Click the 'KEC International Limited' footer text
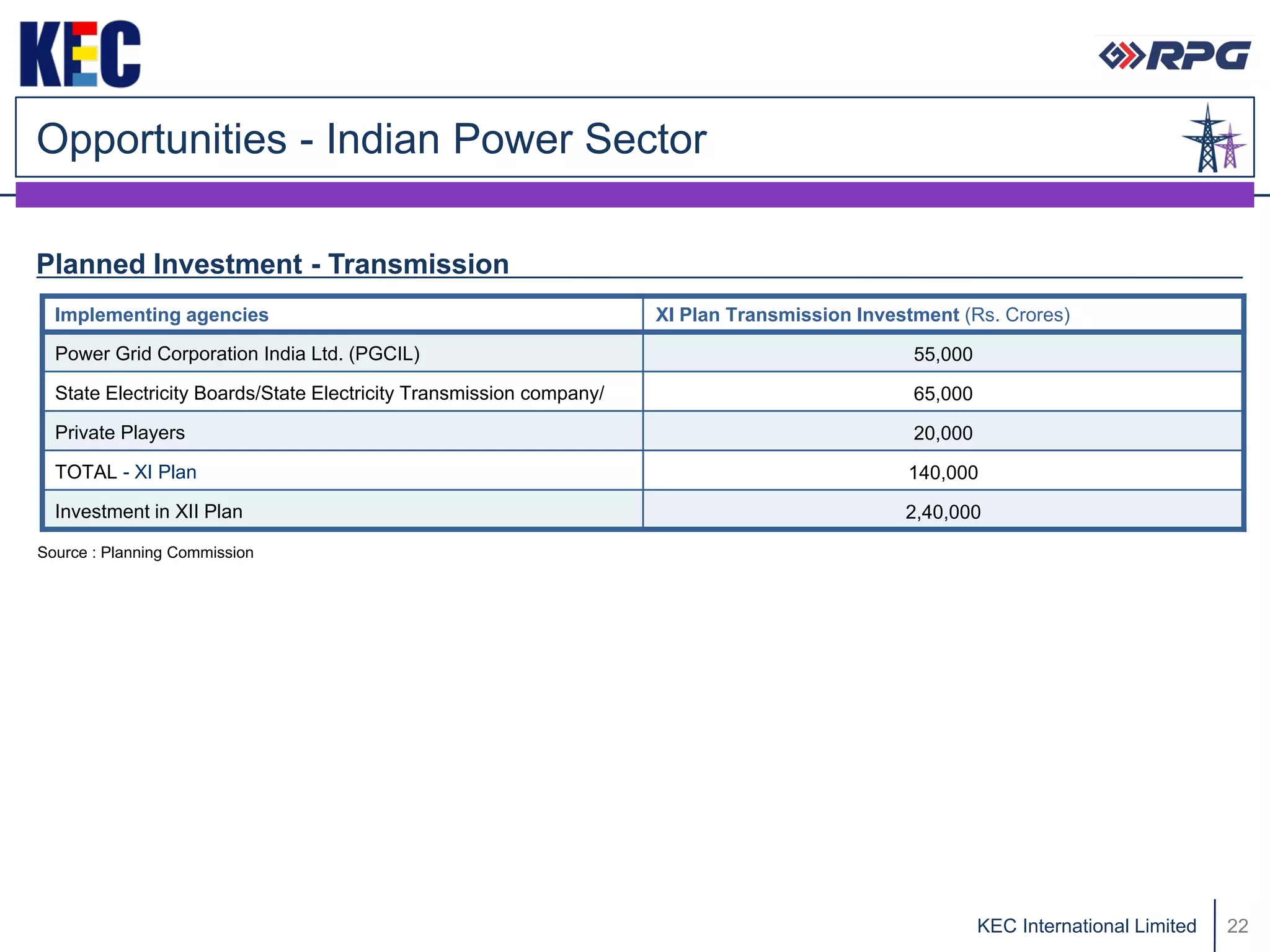This screenshot has width=1270, height=952. pos(1086,926)
